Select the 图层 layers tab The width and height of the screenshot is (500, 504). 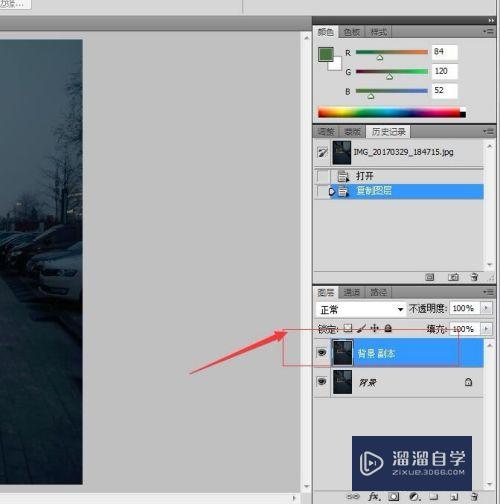click(x=325, y=293)
